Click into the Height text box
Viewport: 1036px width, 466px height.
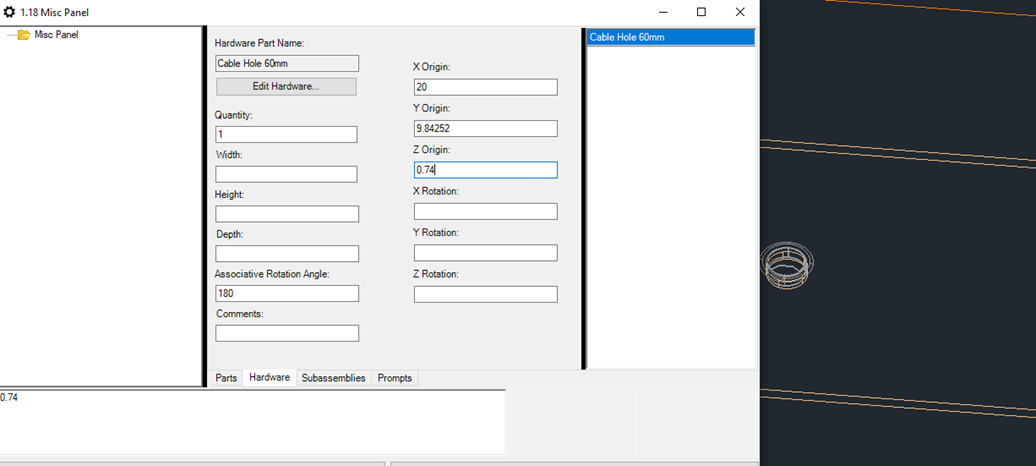[x=286, y=214]
